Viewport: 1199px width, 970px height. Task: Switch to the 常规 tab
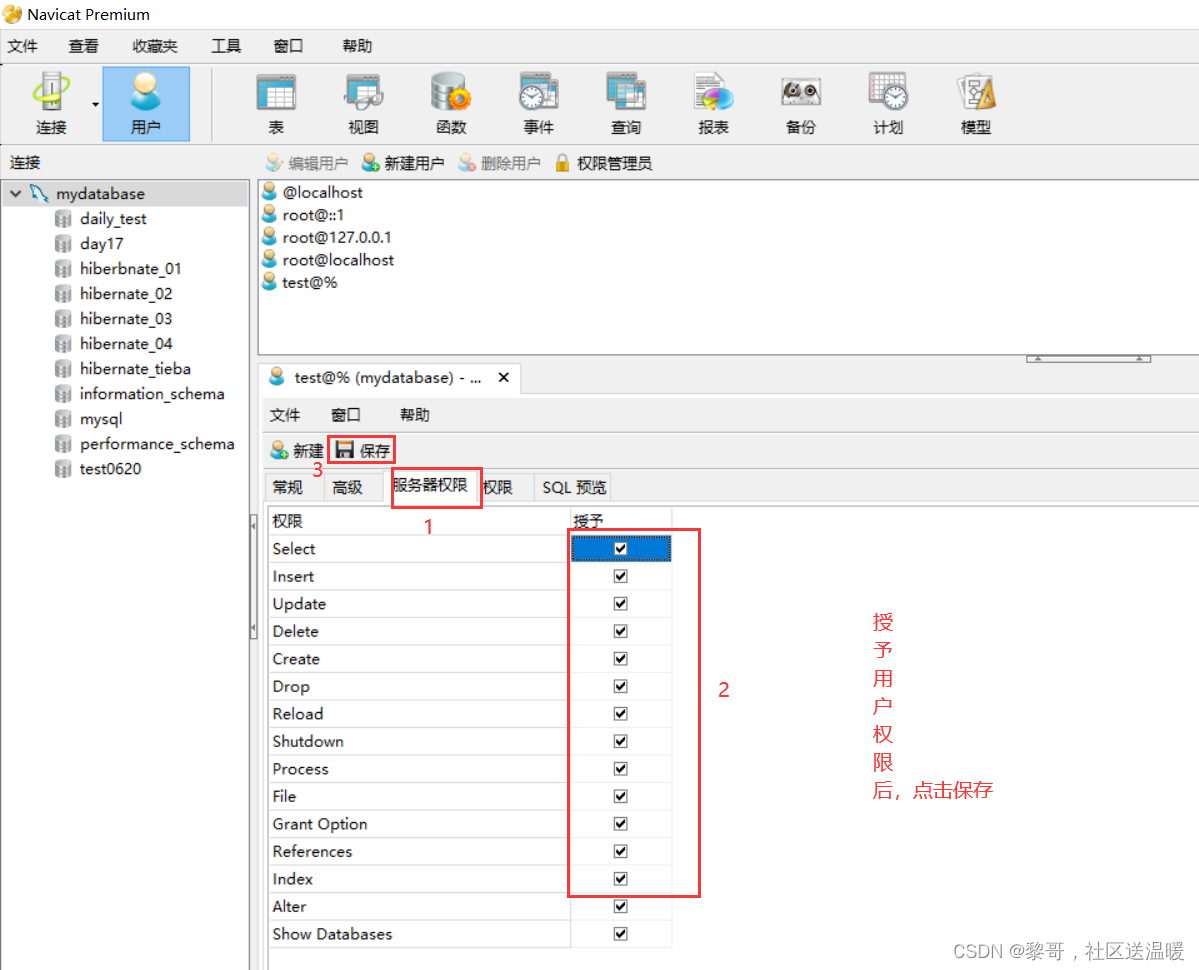coord(288,488)
